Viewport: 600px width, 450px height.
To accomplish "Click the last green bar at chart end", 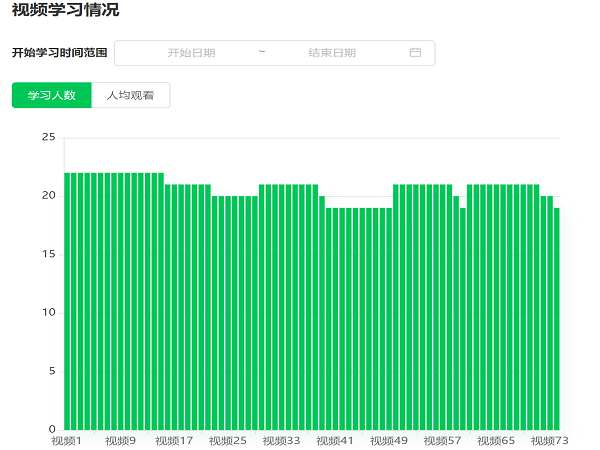I will (557, 319).
